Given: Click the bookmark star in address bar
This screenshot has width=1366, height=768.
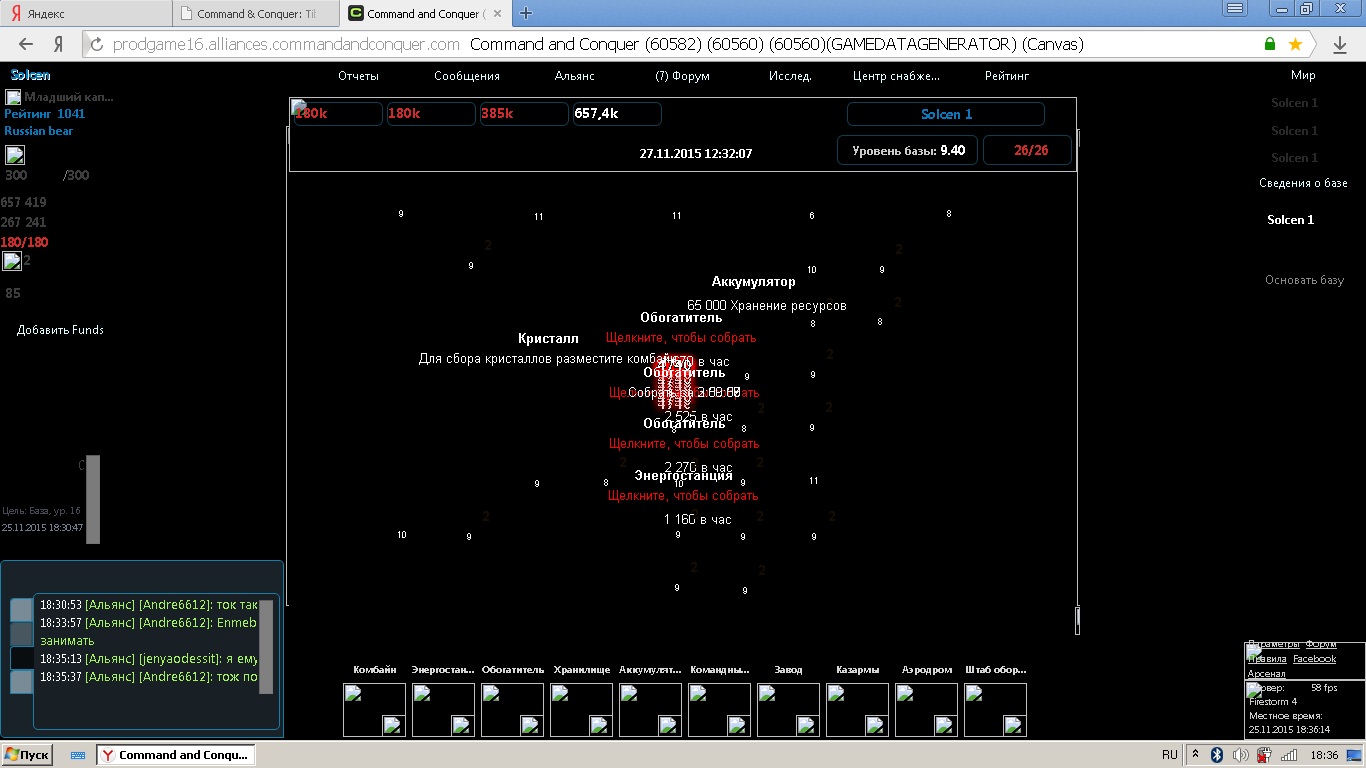Looking at the screenshot, I should click(x=1295, y=44).
